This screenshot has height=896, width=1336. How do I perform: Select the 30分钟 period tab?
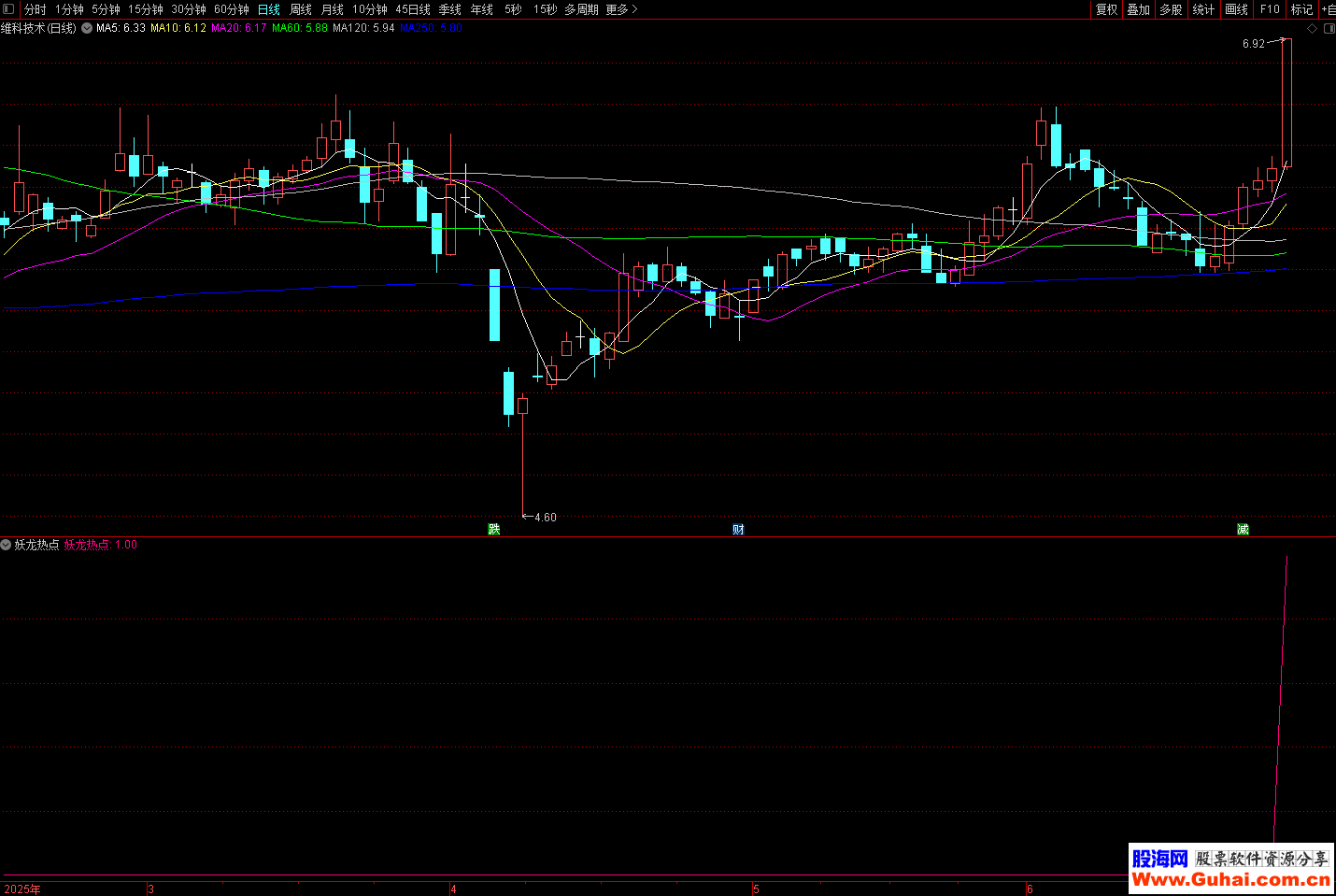189,9
